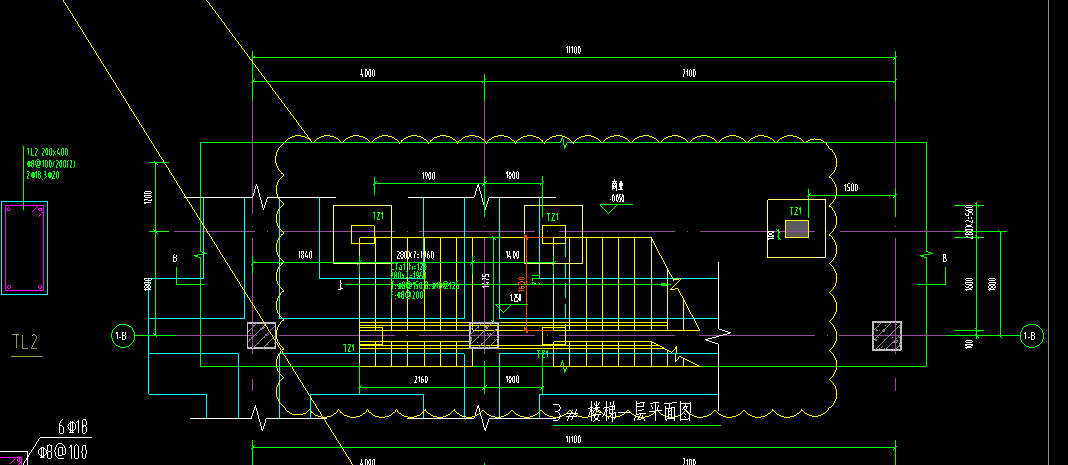1068x465 pixels.
Task: Select the 1900 dimension above the stair
Action: point(428,176)
